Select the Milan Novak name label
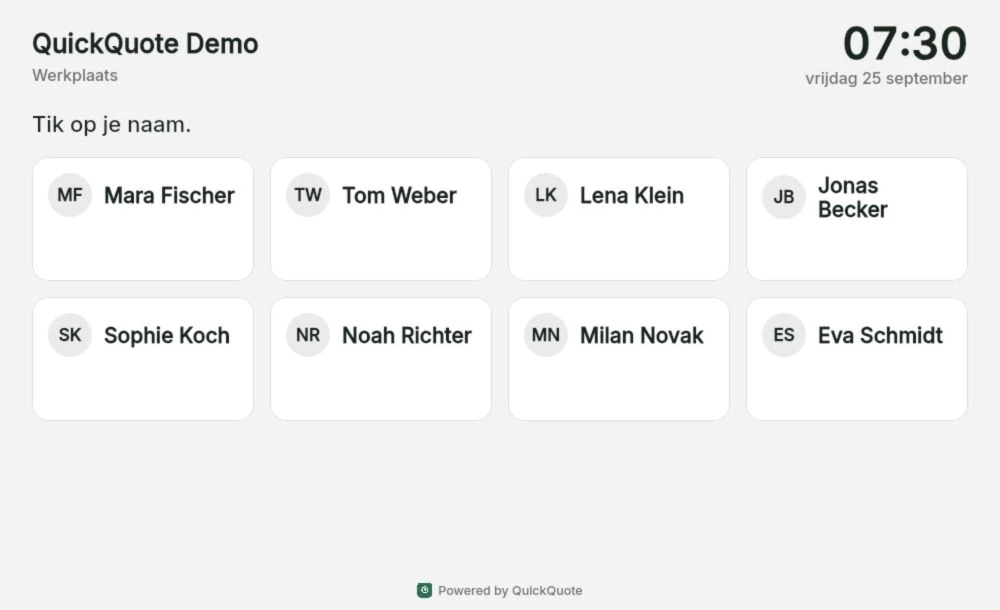1000x610 pixels. tap(642, 336)
